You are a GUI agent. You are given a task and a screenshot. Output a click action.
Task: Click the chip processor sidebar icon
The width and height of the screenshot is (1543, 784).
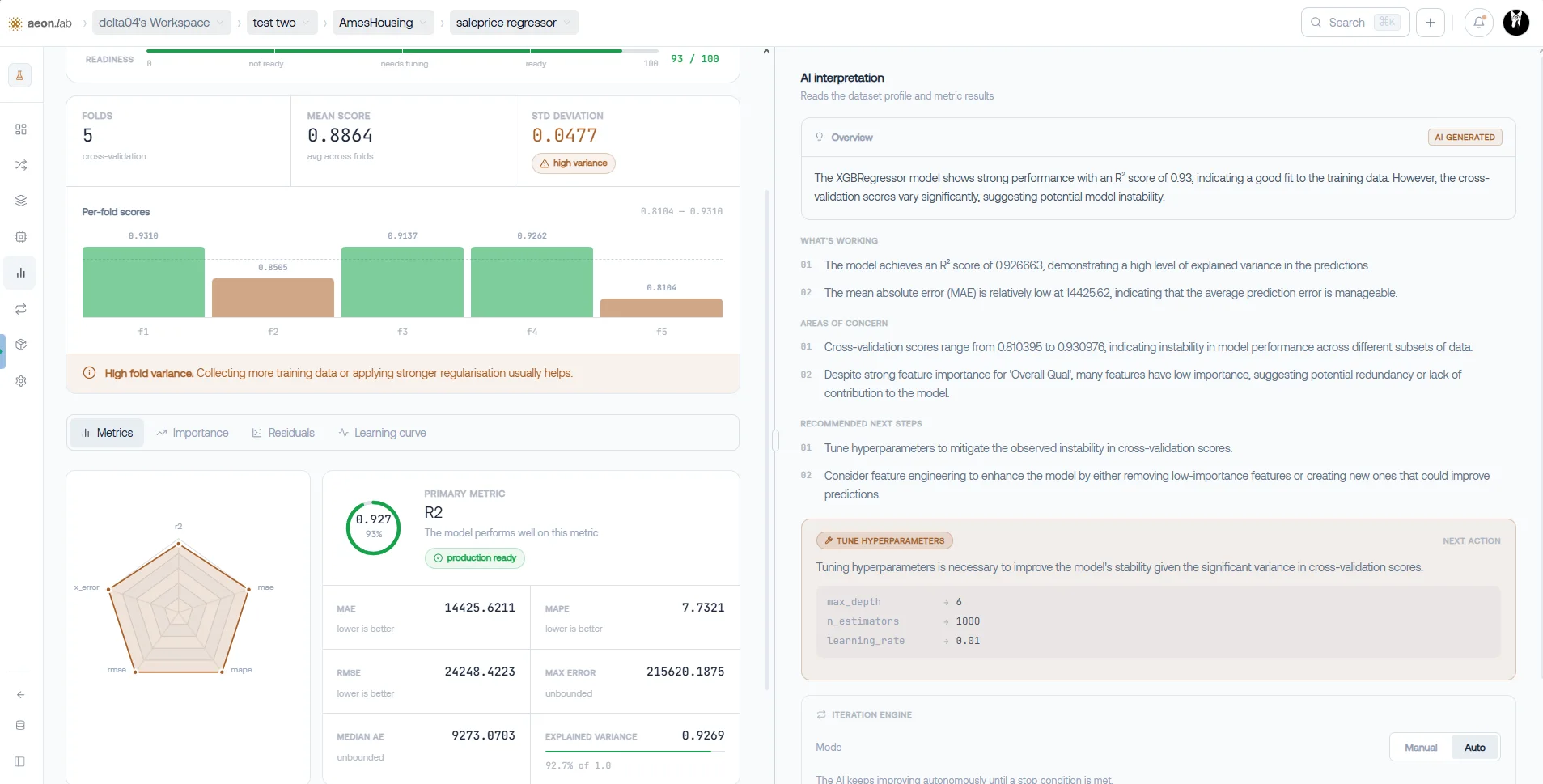(21, 237)
